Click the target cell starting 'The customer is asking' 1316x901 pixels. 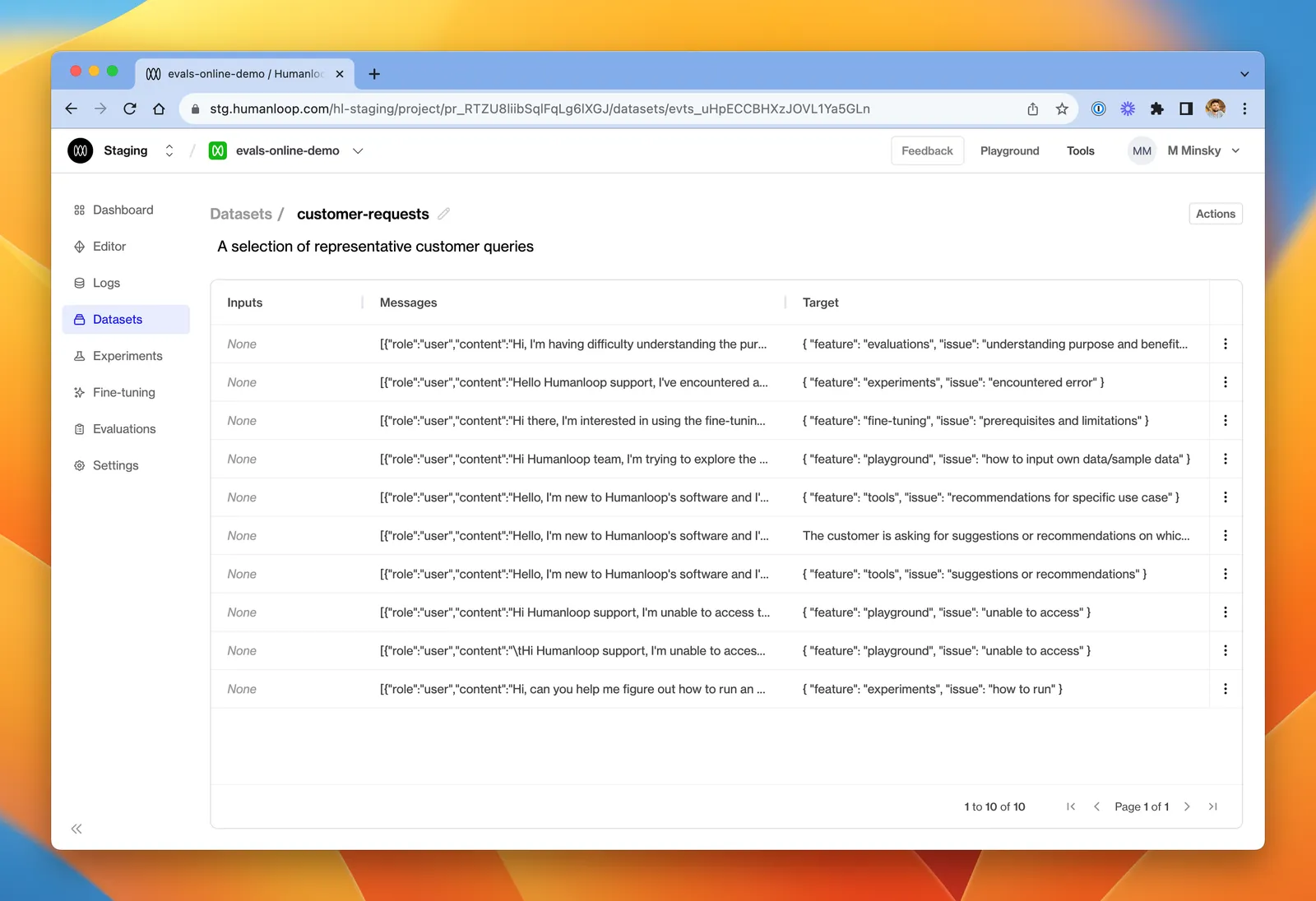coord(996,535)
